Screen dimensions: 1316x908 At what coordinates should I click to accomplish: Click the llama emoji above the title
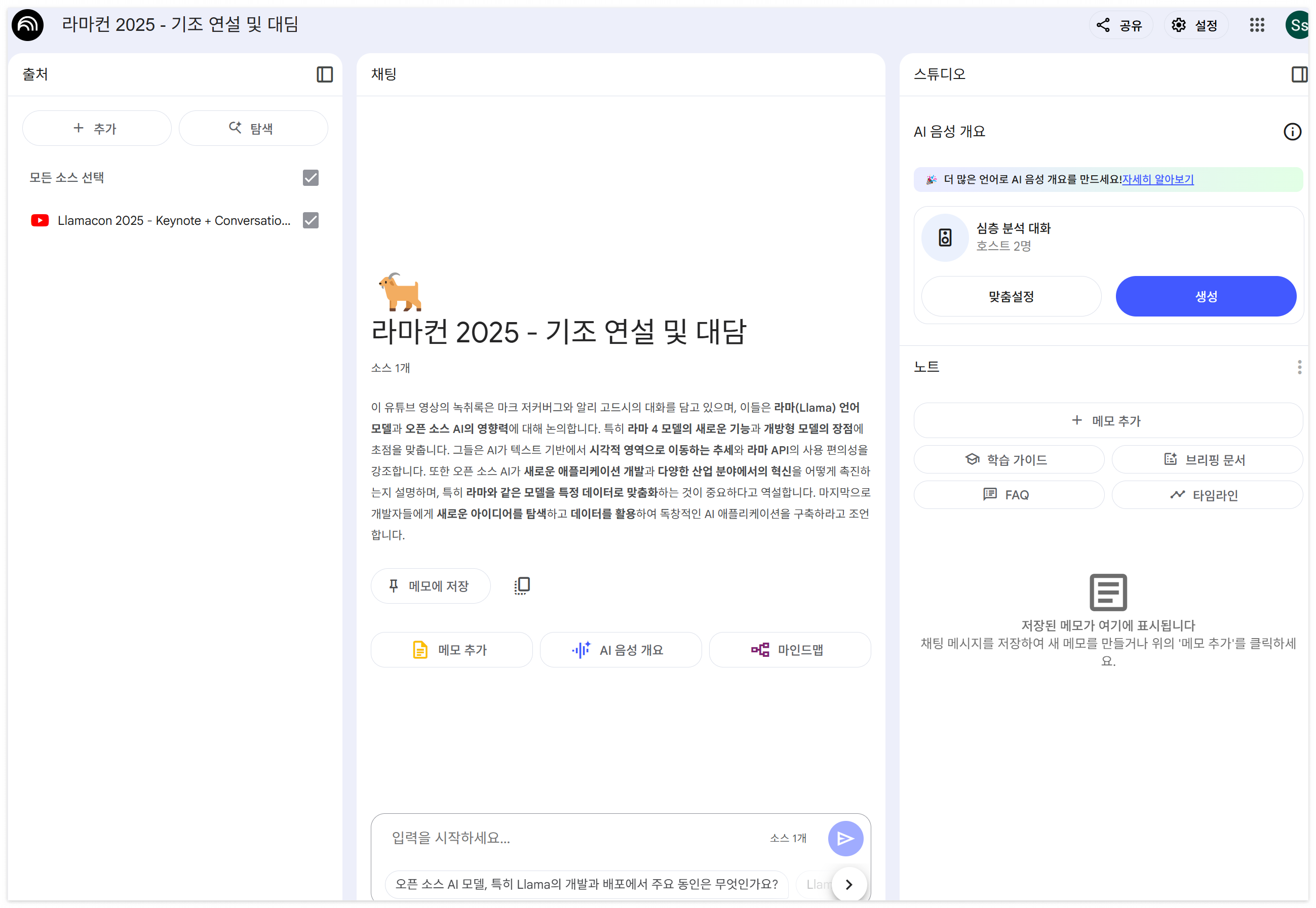click(401, 292)
